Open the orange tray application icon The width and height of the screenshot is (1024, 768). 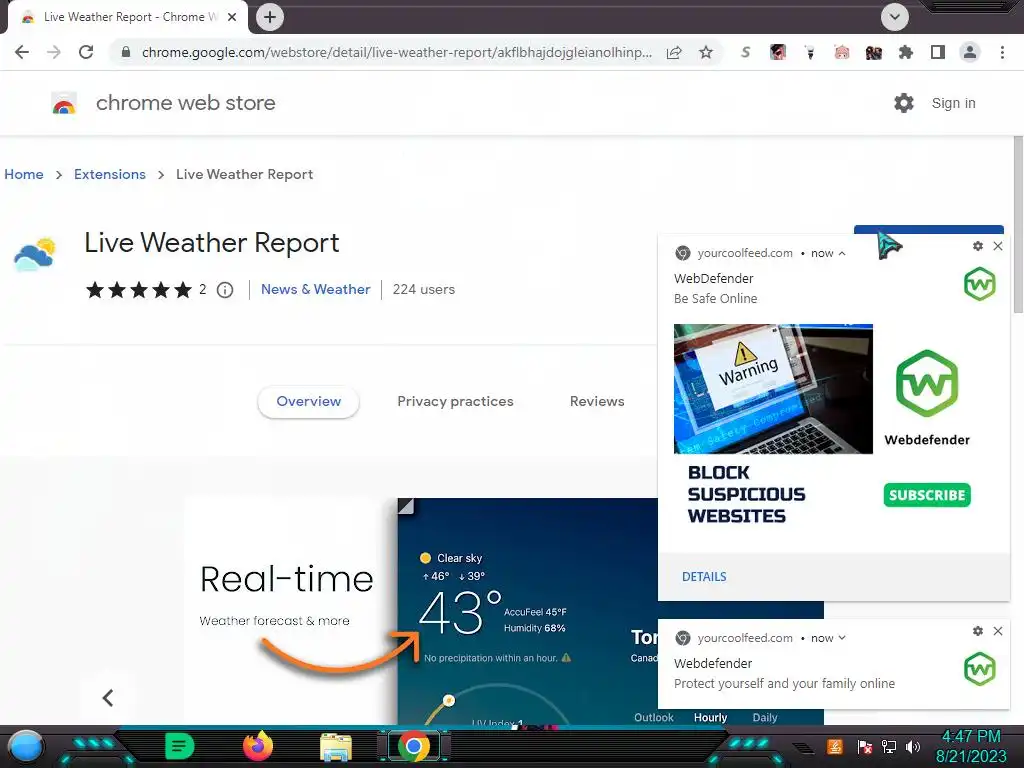[835, 746]
